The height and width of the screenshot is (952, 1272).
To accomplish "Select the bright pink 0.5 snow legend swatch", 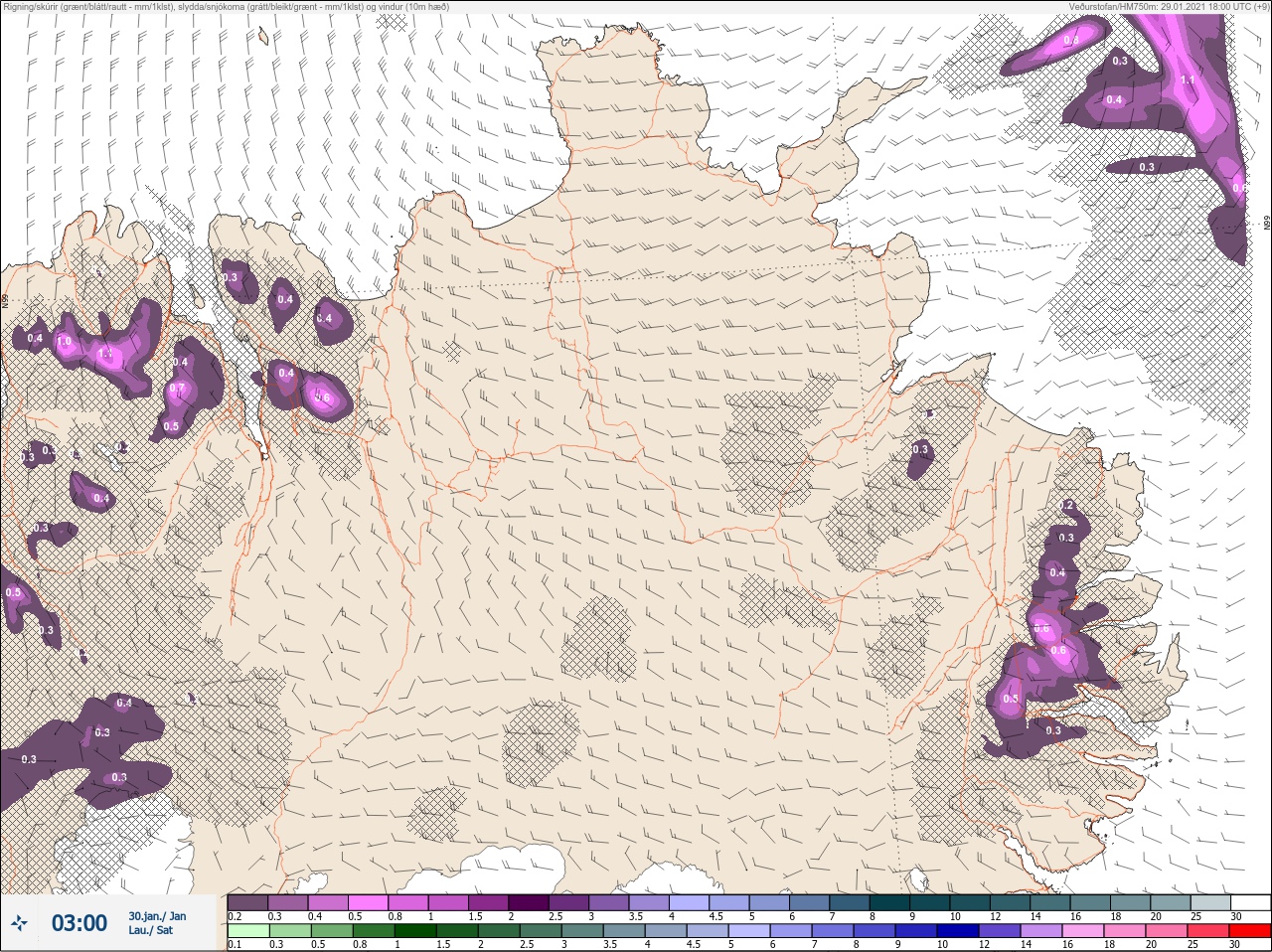I will point(368,902).
